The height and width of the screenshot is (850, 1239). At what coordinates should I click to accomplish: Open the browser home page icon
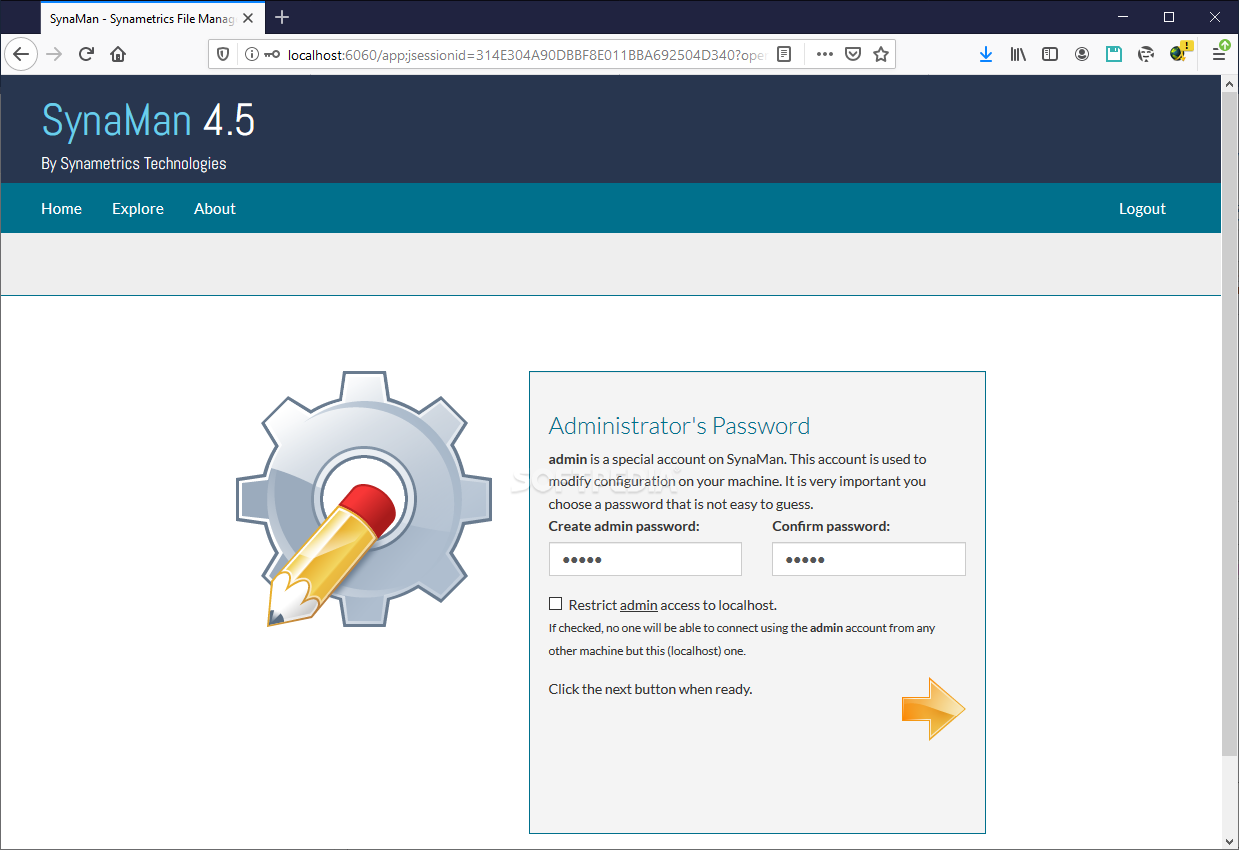(x=118, y=54)
